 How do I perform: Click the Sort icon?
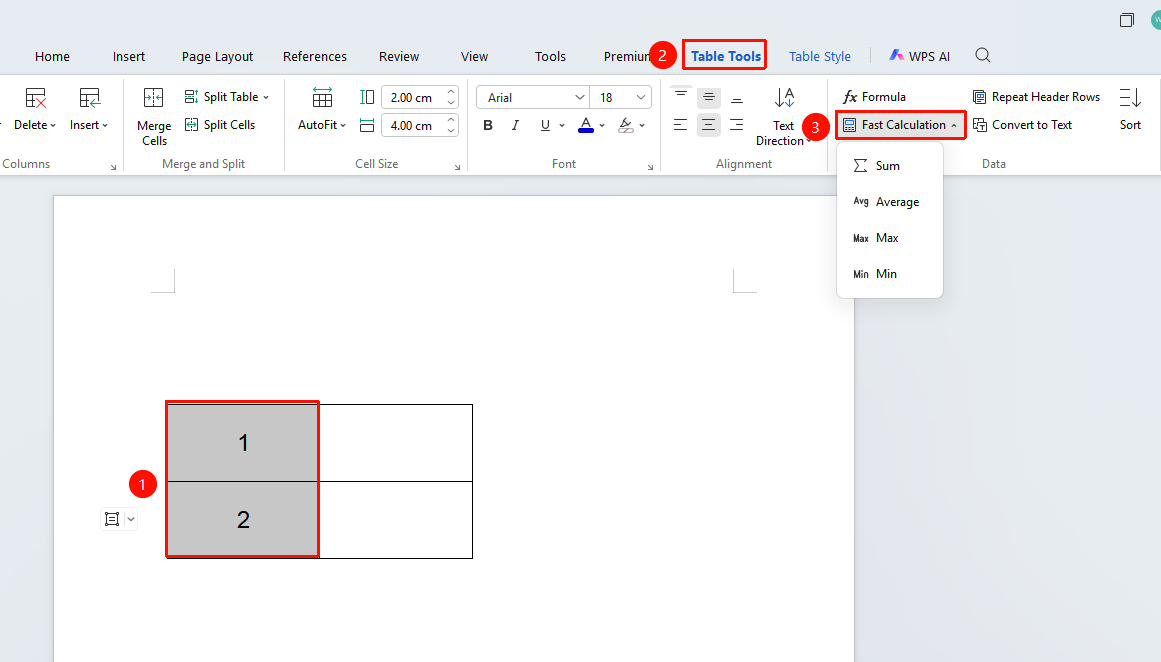pos(1130,98)
